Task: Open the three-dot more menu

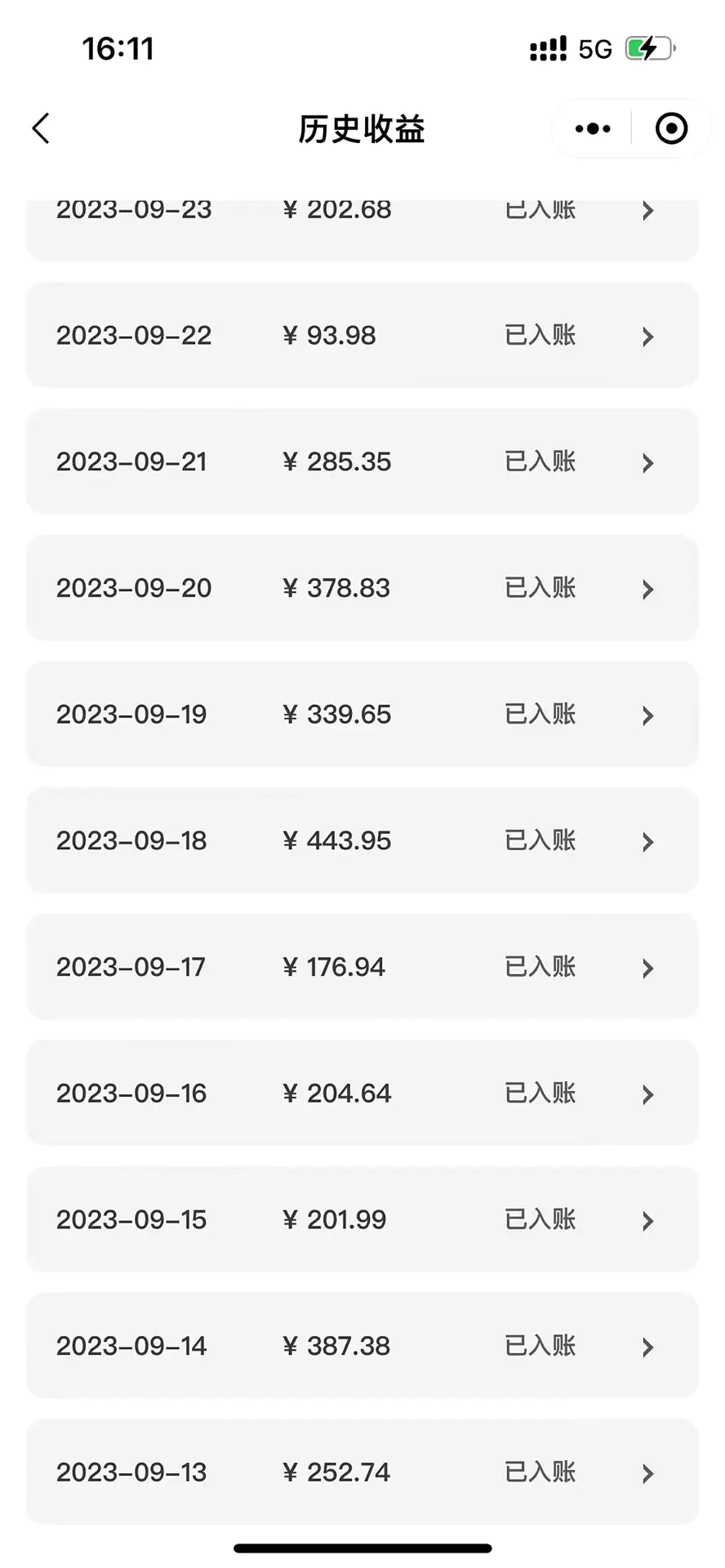Action: click(x=593, y=128)
